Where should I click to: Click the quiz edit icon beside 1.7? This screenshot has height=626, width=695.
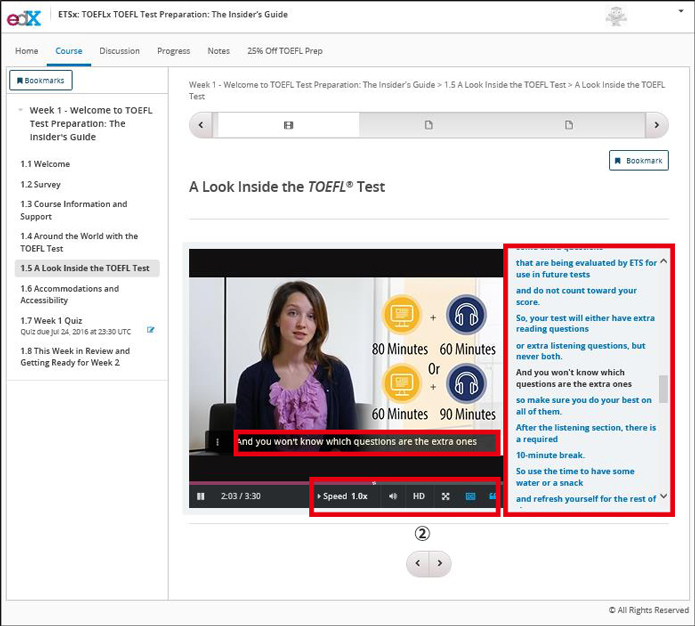click(x=151, y=329)
